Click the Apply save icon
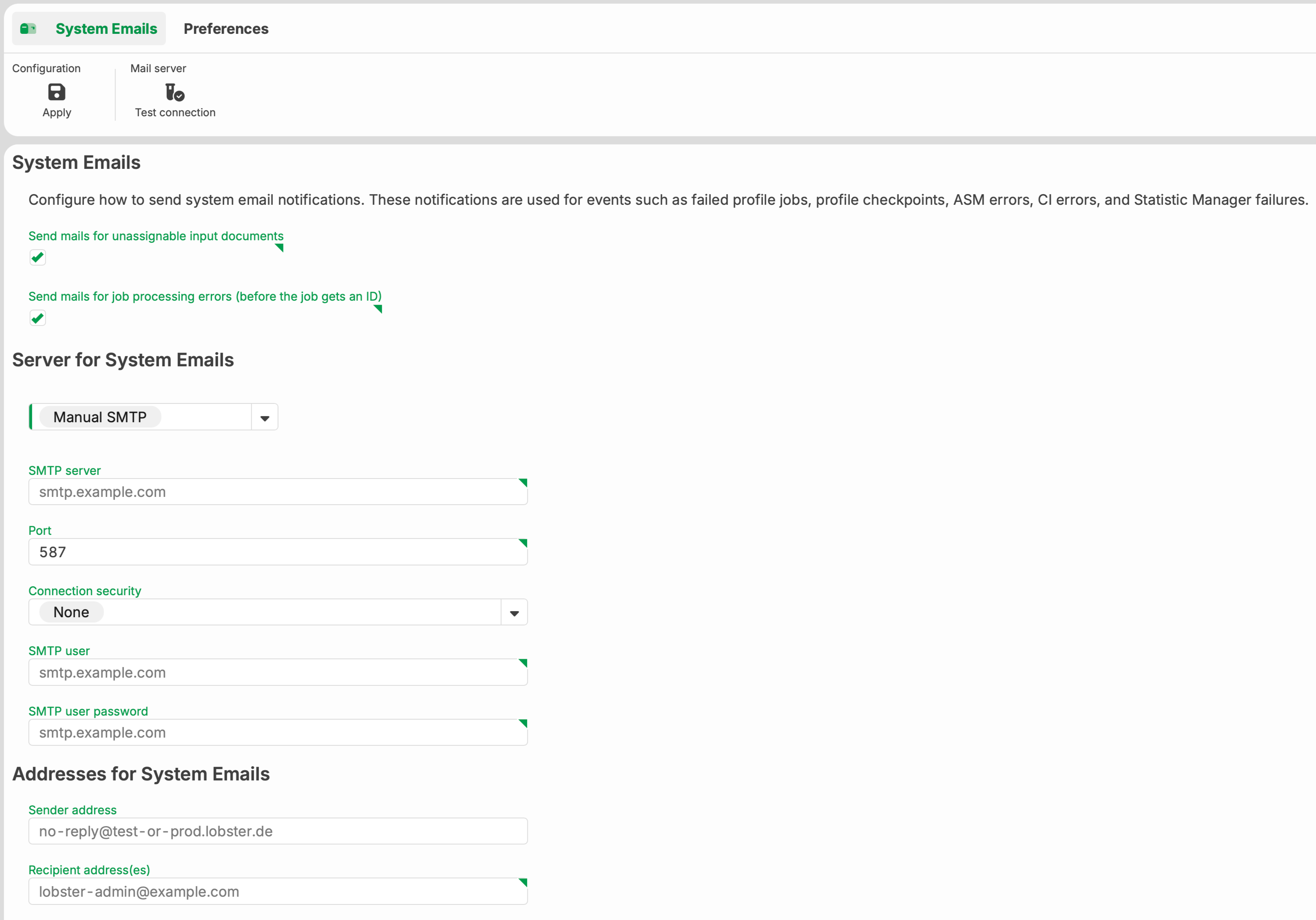 (x=56, y=92)
